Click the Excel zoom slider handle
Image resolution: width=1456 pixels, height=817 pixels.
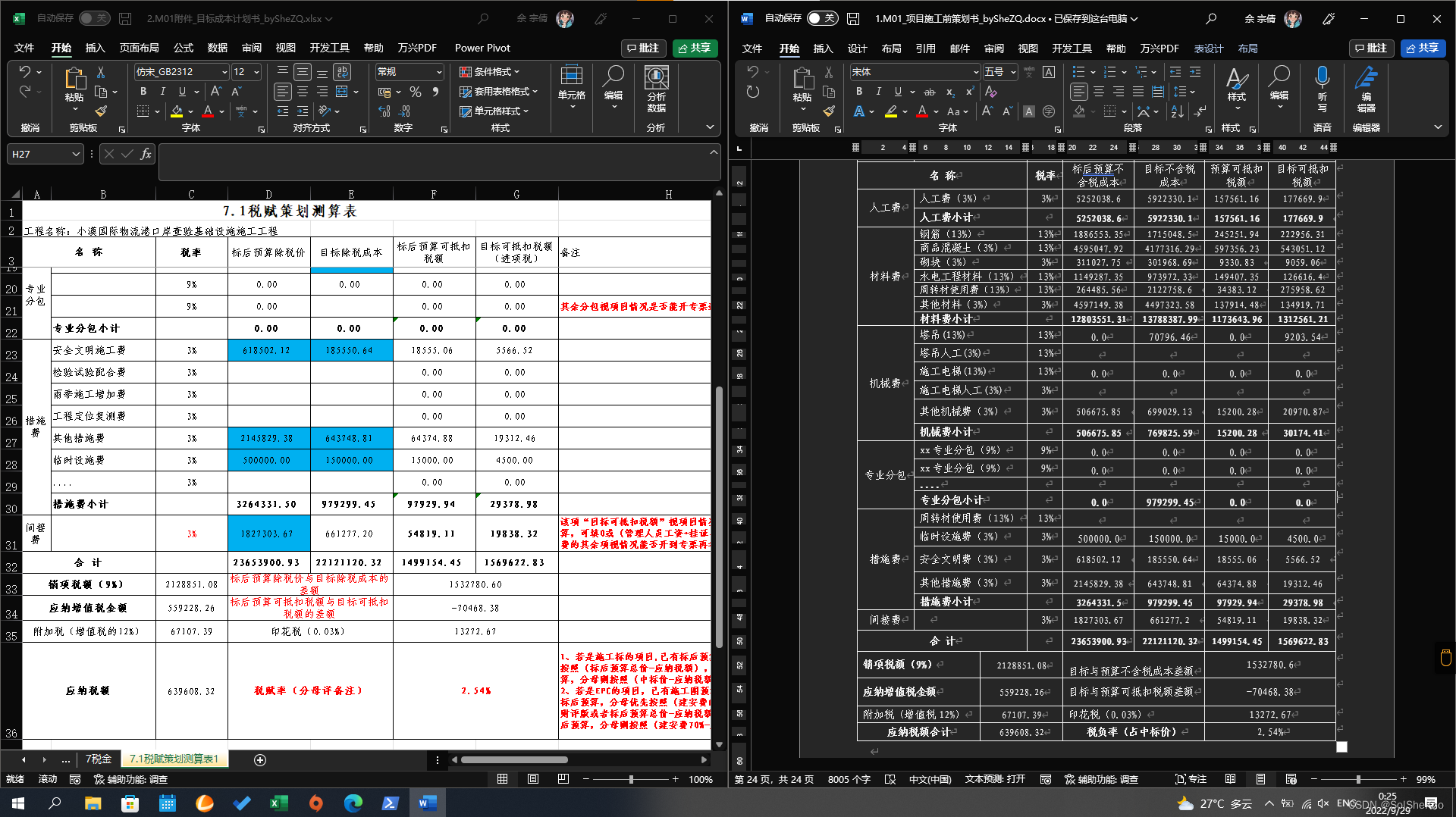(x=631, y=779)
